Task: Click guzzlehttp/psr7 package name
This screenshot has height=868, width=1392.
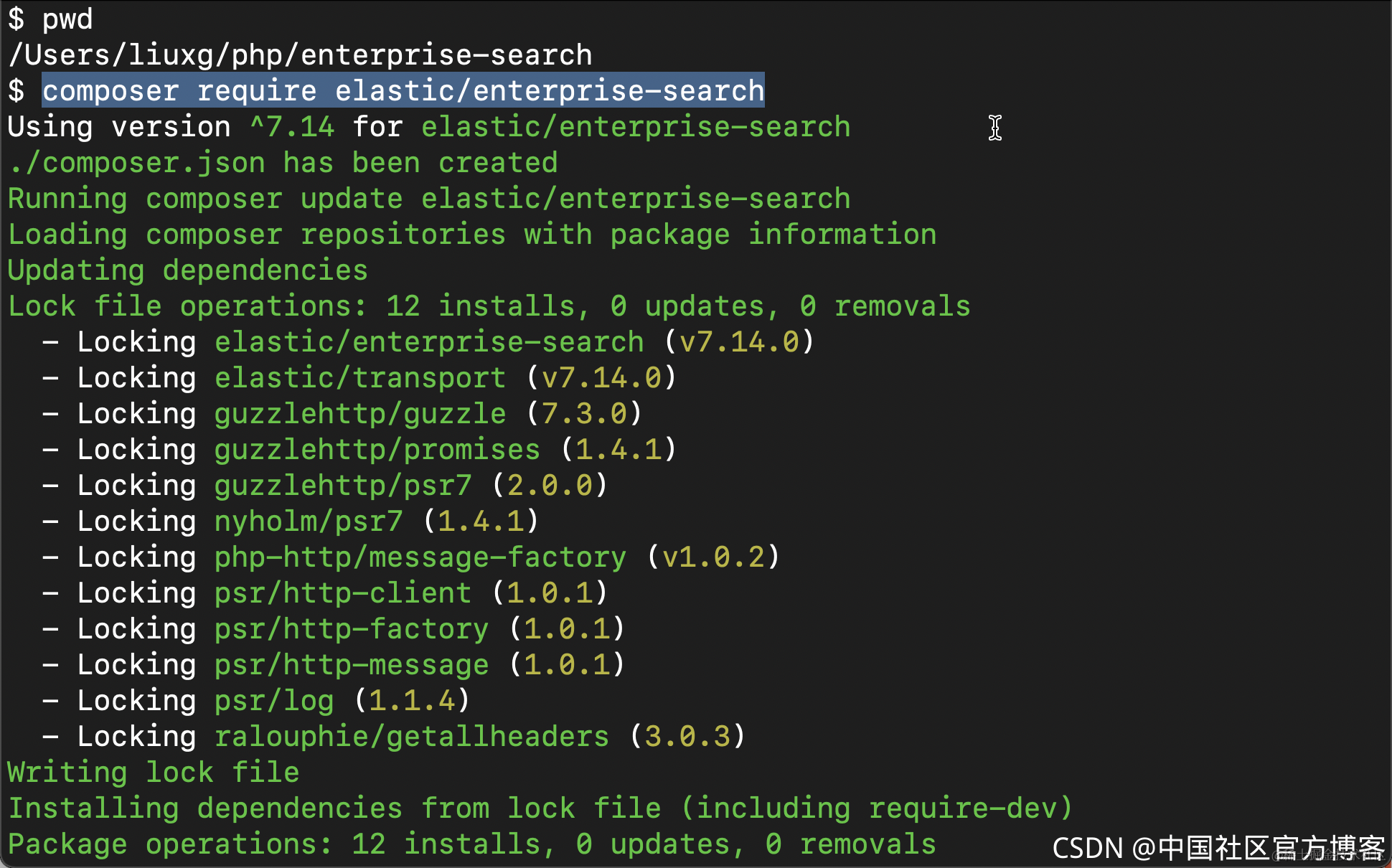Action: (x=343, y=486)
